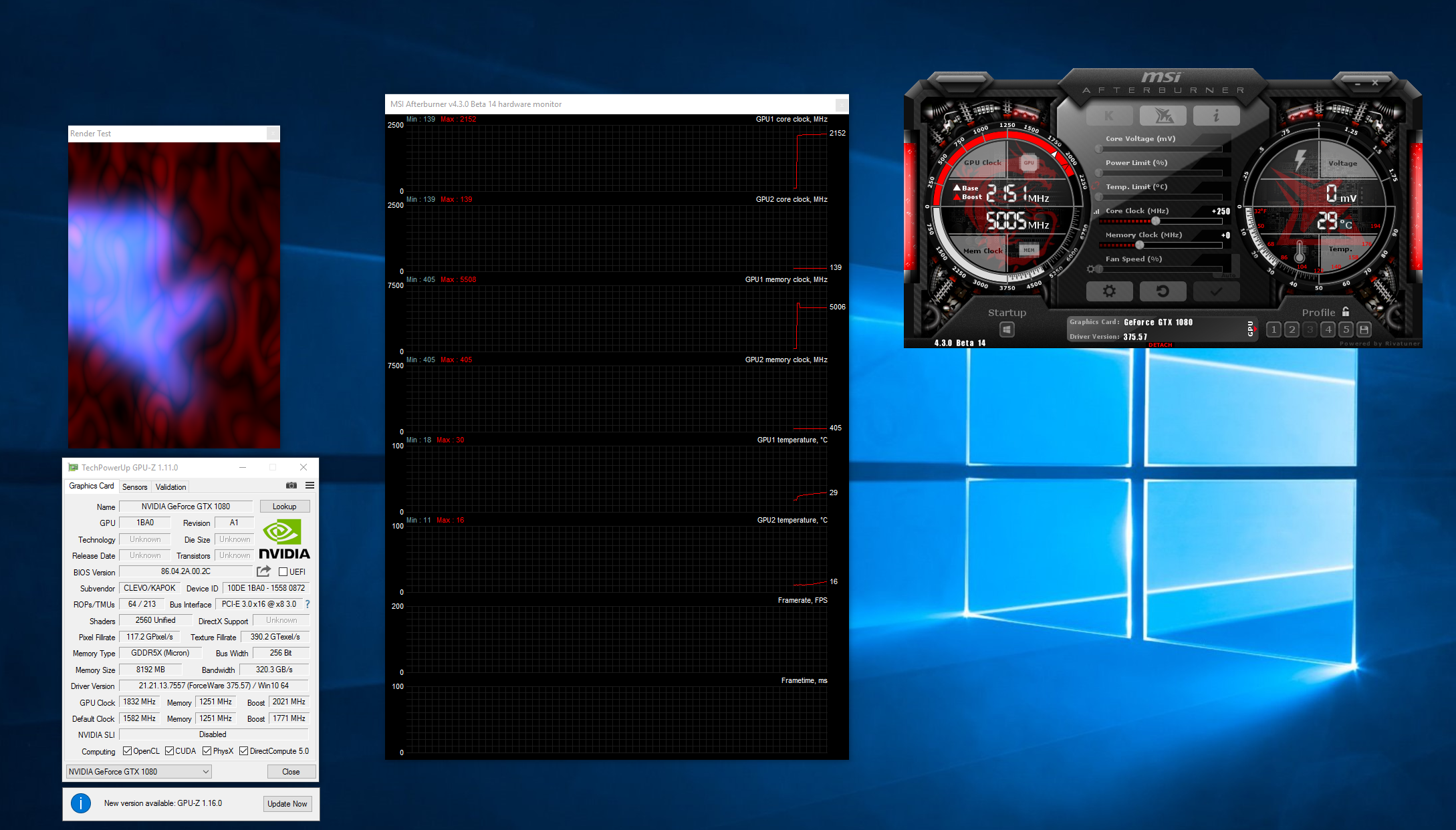
Task: Click the hardware monitor window's corner button
Action: [x=842, y=104]
